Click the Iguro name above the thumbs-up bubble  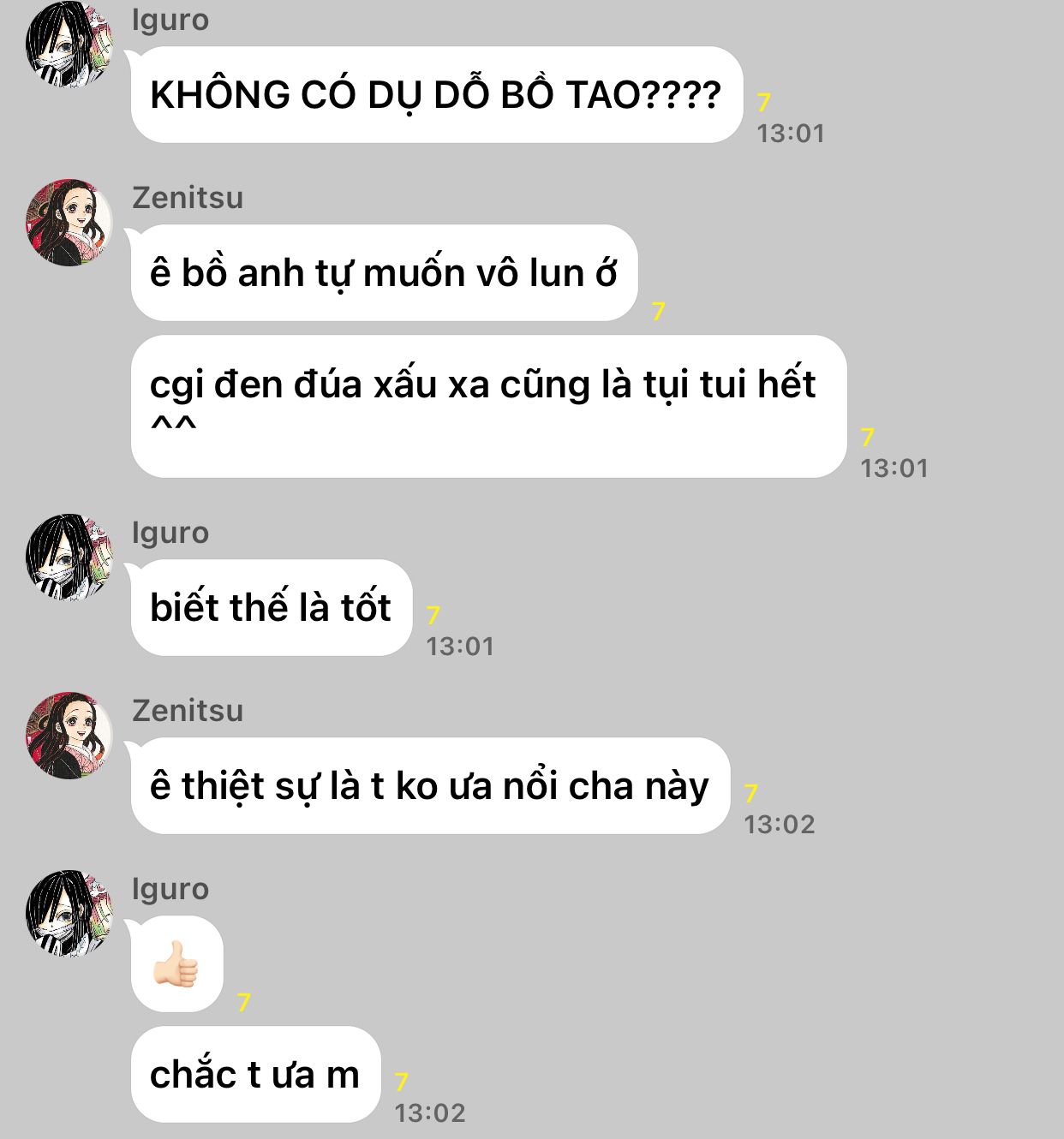(x=170, y=889)
